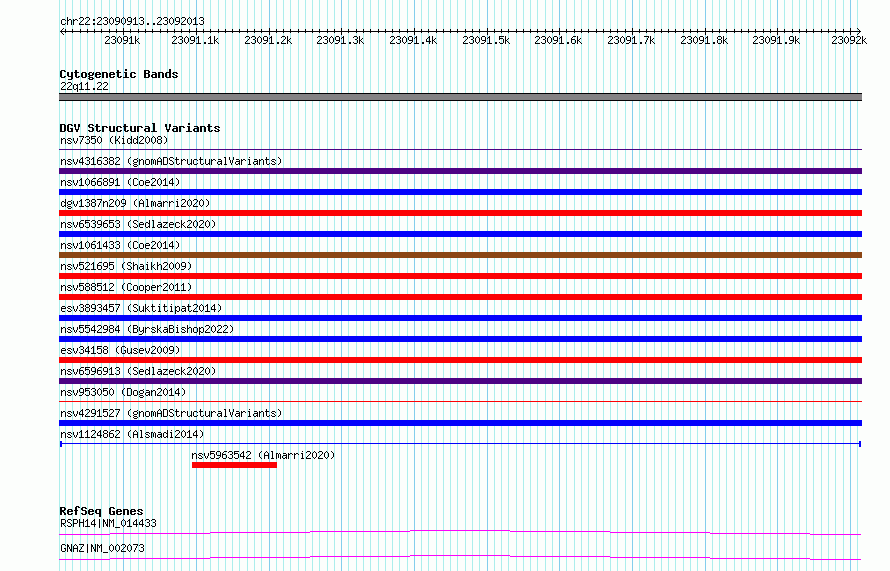The width and height of the screenshot is (890, 571).
Task: Click the 22q11.22 band label
Action: click(84, 86)
